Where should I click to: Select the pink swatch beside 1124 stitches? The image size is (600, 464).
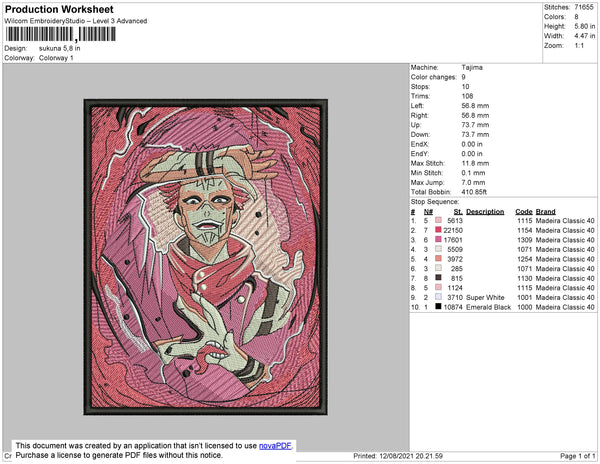coord(438,287)
